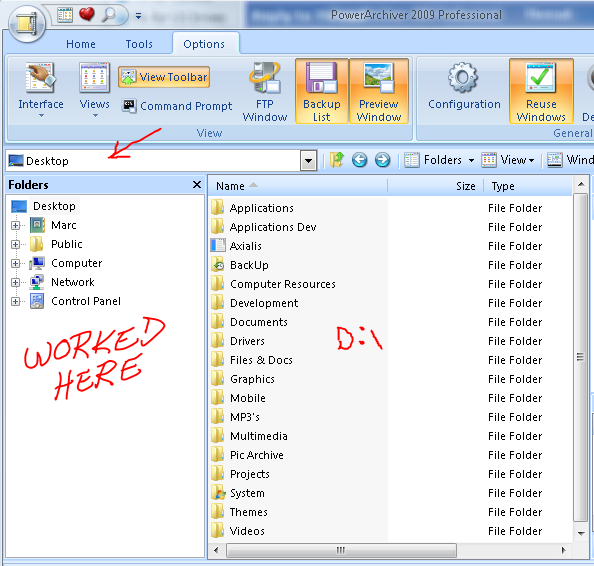Expand the Network tree node
The height and width of the screenshot is (566, 594).
(16, 282)
